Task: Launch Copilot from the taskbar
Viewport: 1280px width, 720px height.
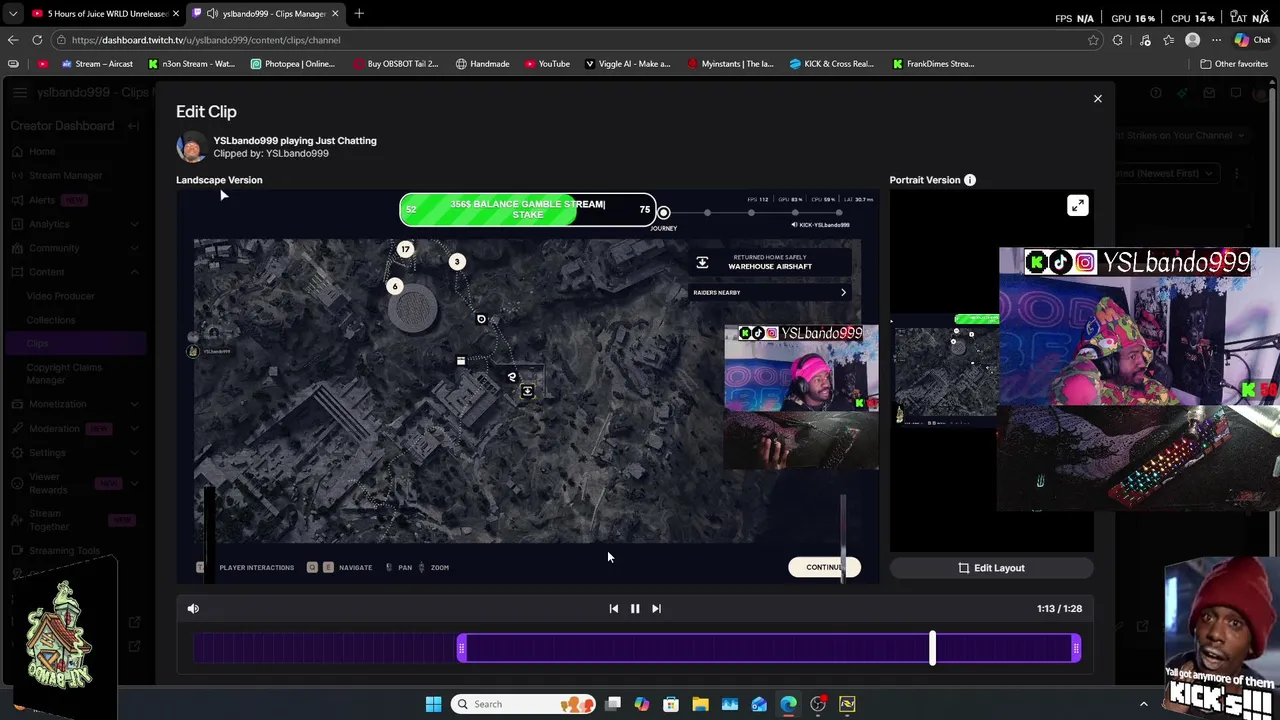Action: click(642, 704)
